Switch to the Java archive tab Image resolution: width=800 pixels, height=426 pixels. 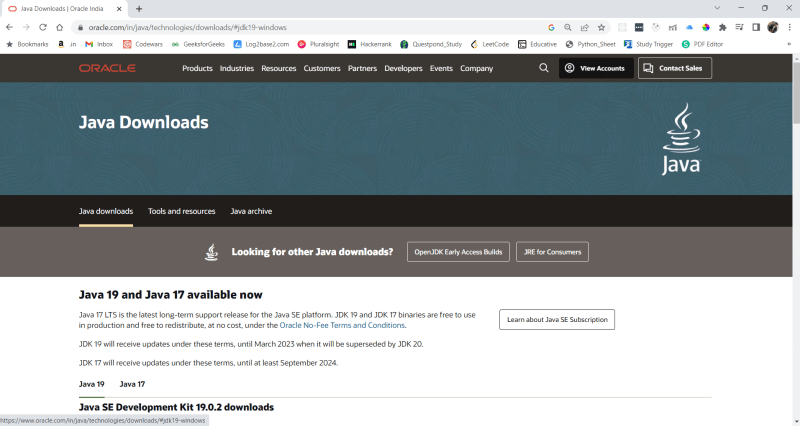click(x=251, y=211)
